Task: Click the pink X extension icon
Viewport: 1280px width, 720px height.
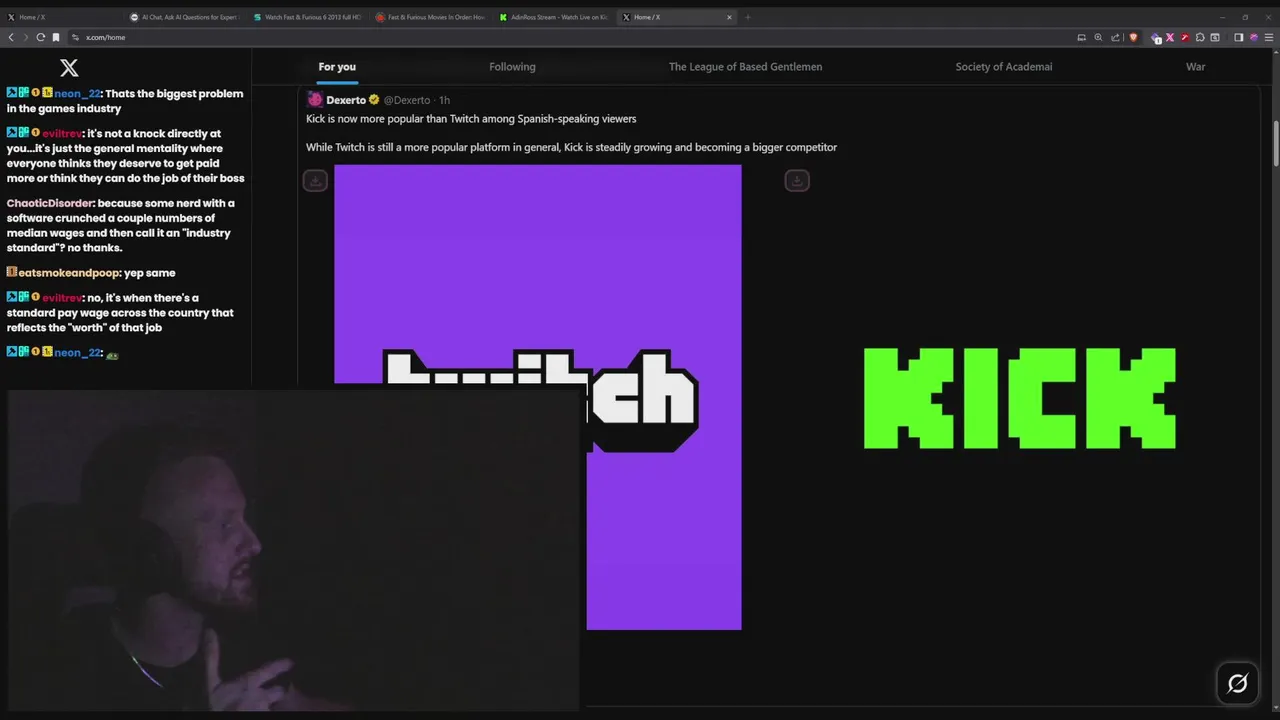Action: click(1171, 37)
